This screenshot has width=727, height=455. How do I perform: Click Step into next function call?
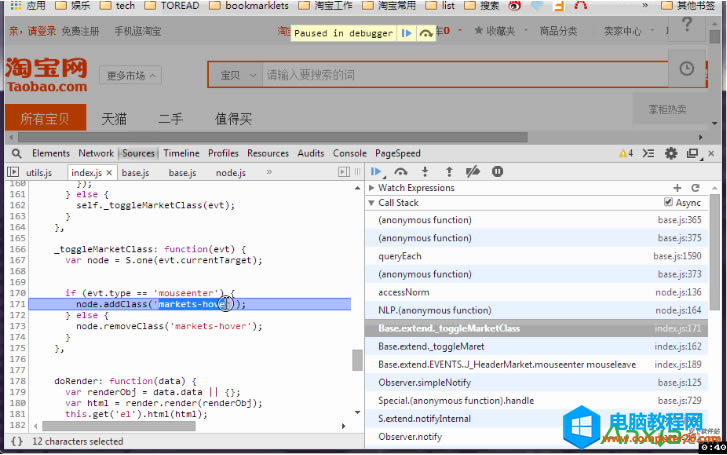click(425, 172)
